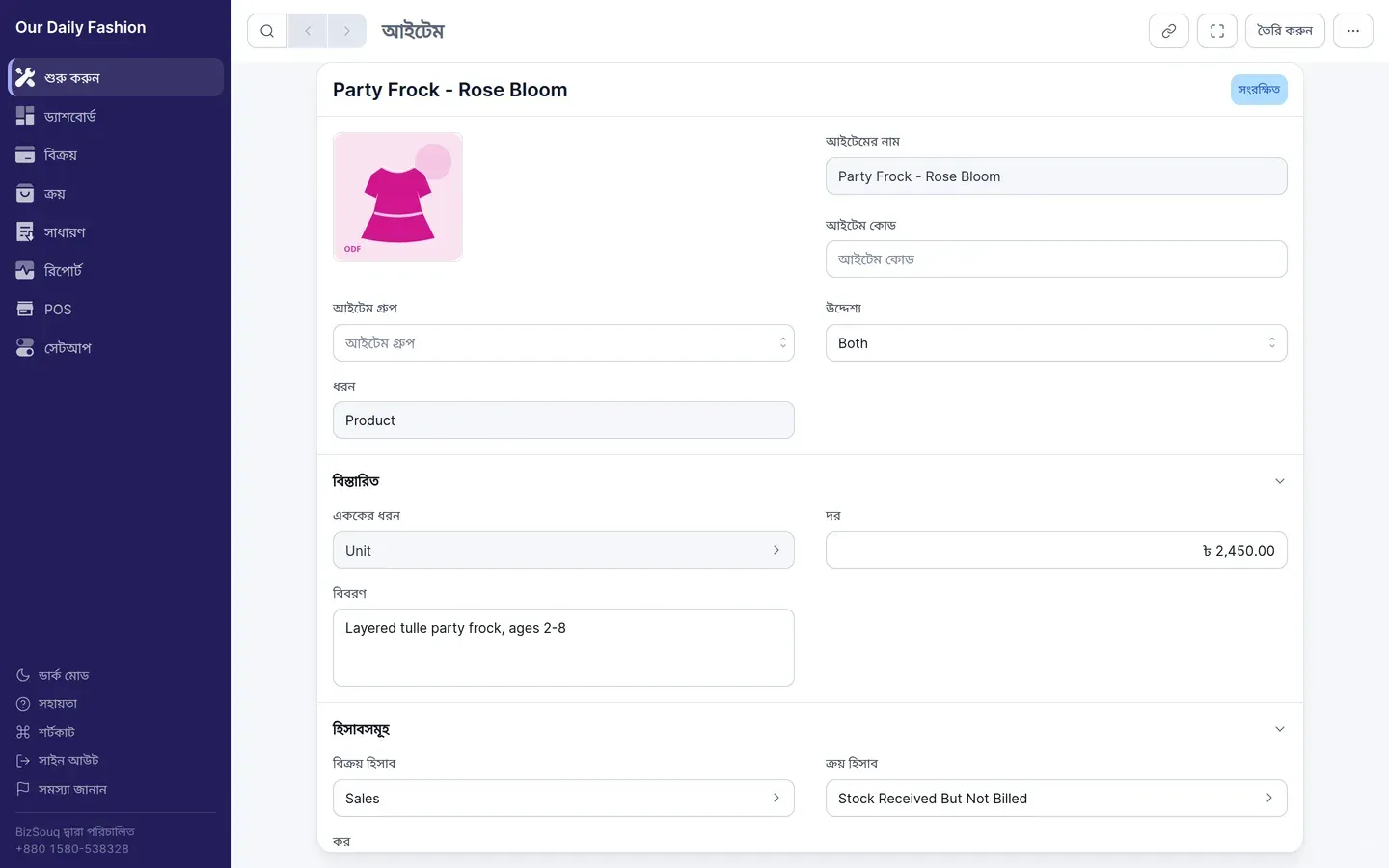Toggle fullscreen view icon button

click(1217, 31)
